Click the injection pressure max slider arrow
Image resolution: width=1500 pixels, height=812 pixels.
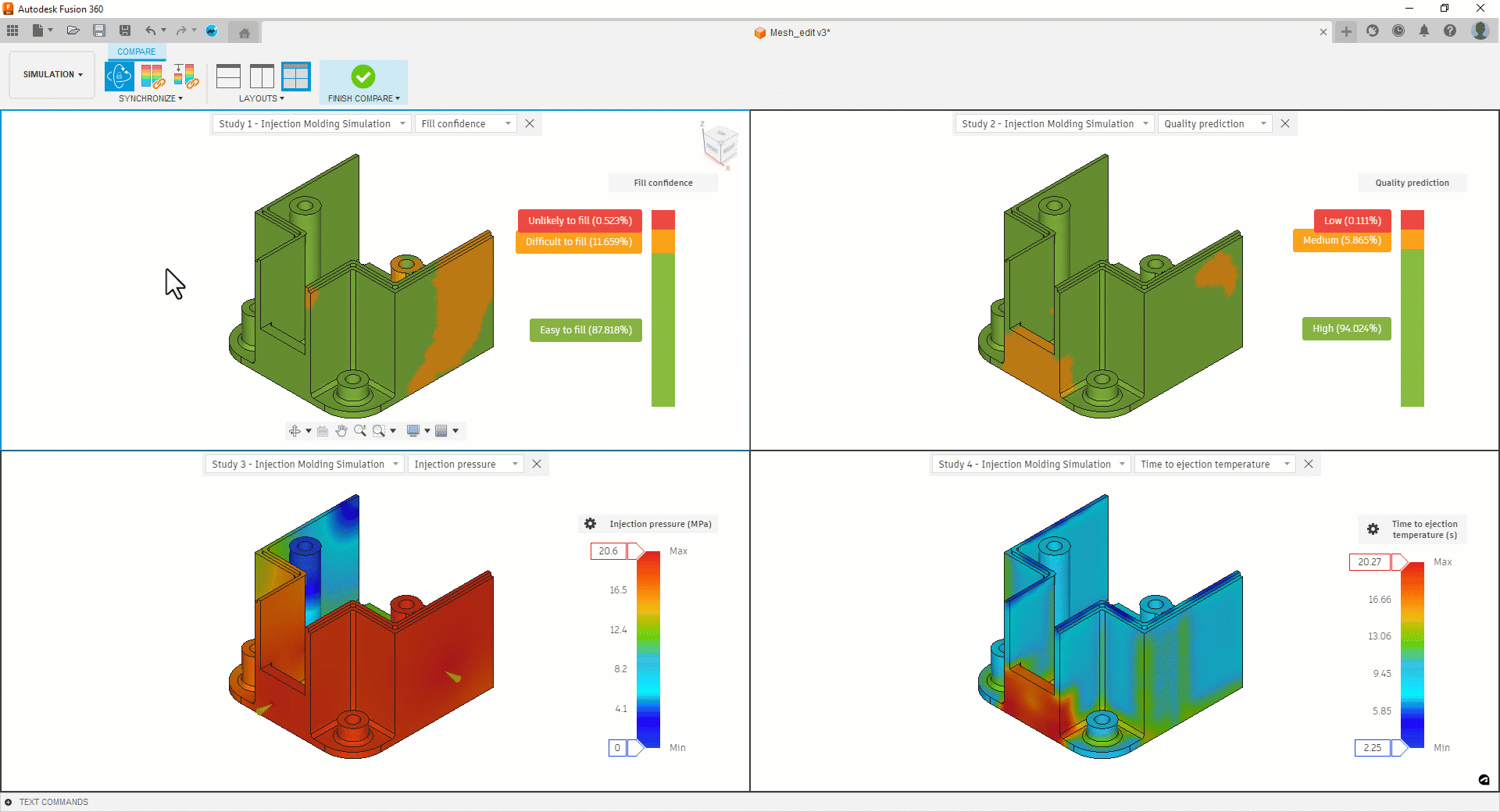(636, 551)
